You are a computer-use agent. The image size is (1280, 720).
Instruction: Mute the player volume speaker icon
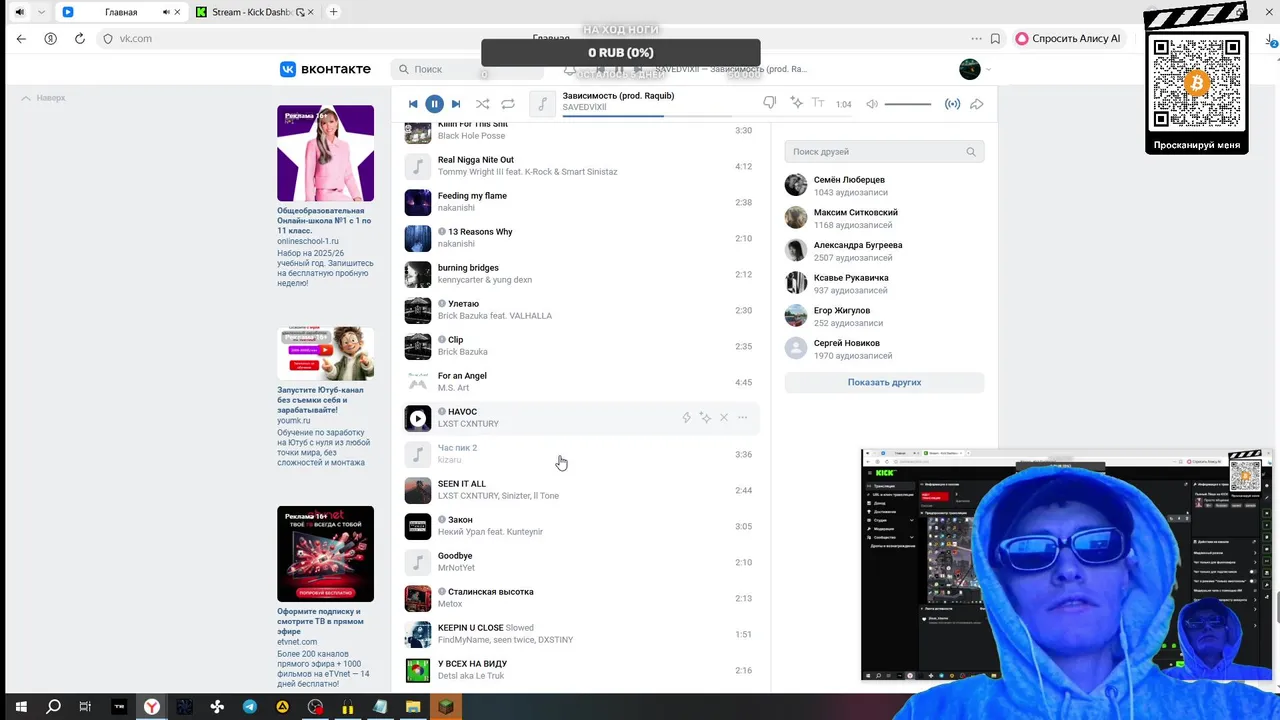(x=872, y=104)
